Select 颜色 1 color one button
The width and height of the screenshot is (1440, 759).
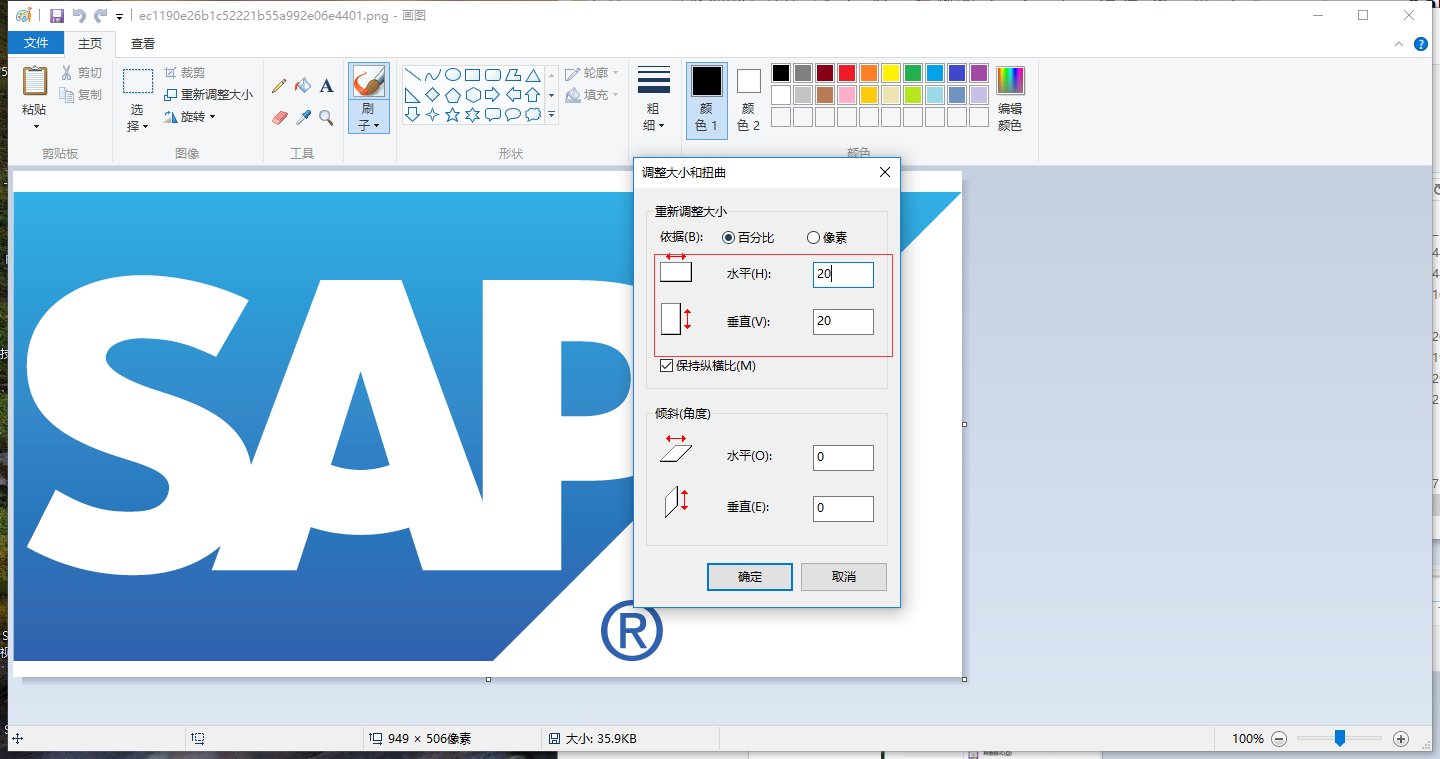click(707, 99)
